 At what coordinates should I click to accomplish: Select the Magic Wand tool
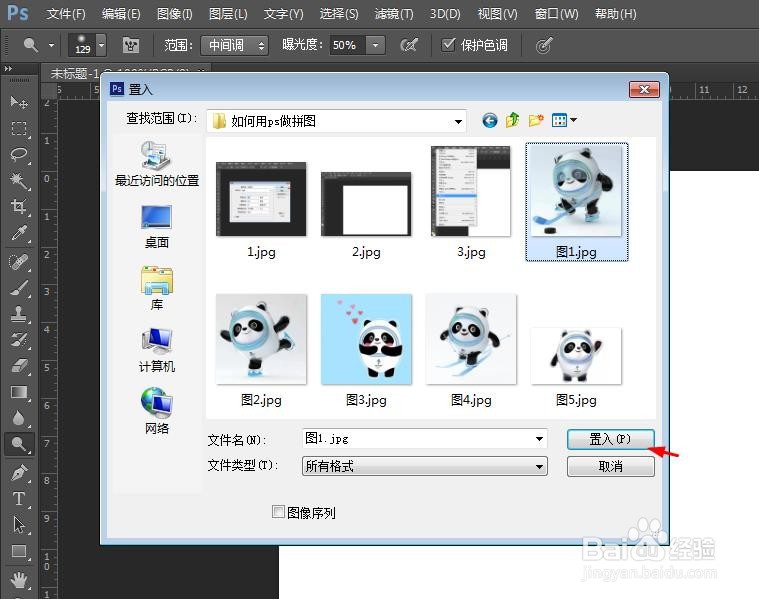pyautogui.click(x=19, y=181)
